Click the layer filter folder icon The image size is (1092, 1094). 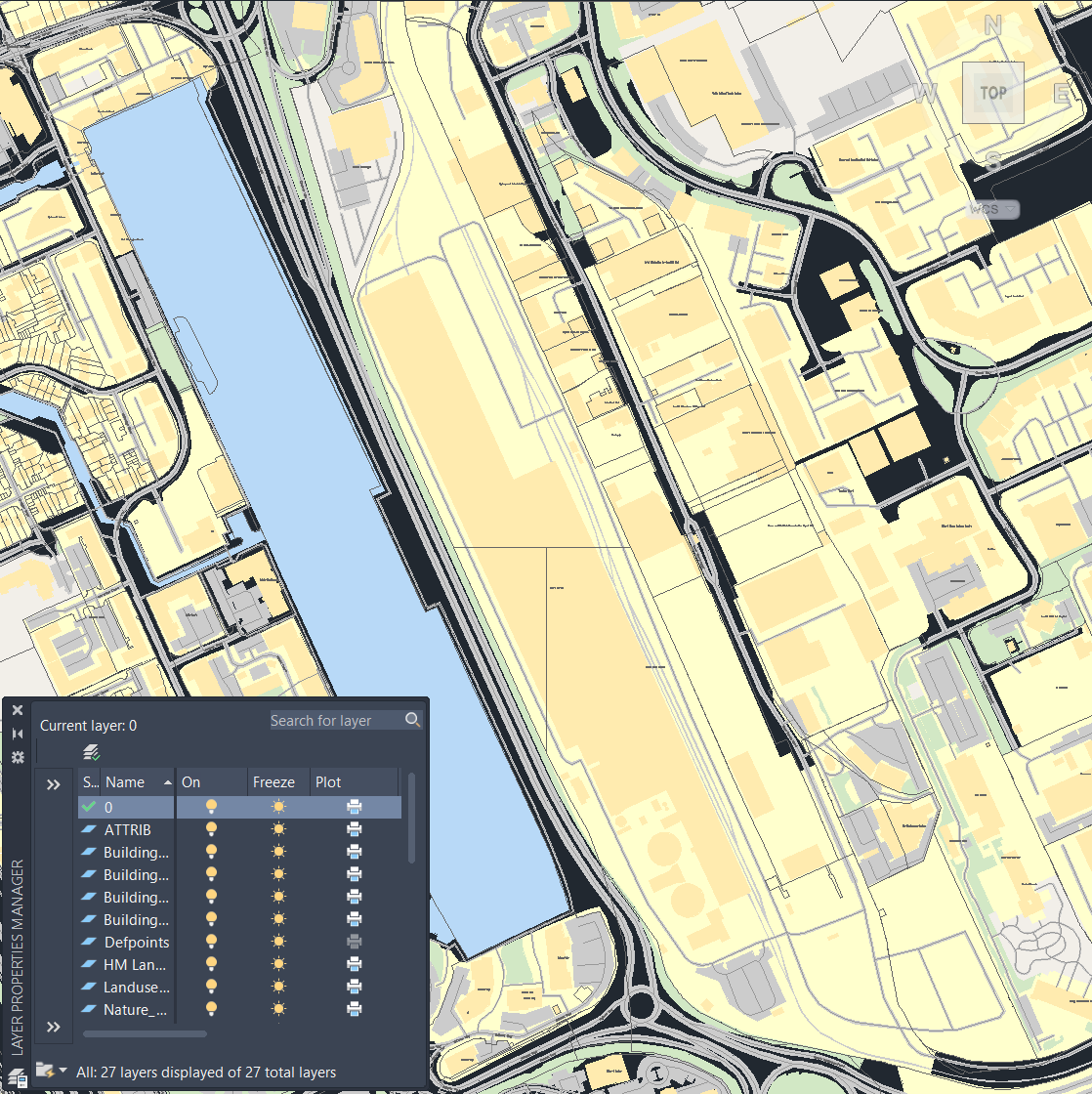pyautogui.click(x=43, y=1070)
